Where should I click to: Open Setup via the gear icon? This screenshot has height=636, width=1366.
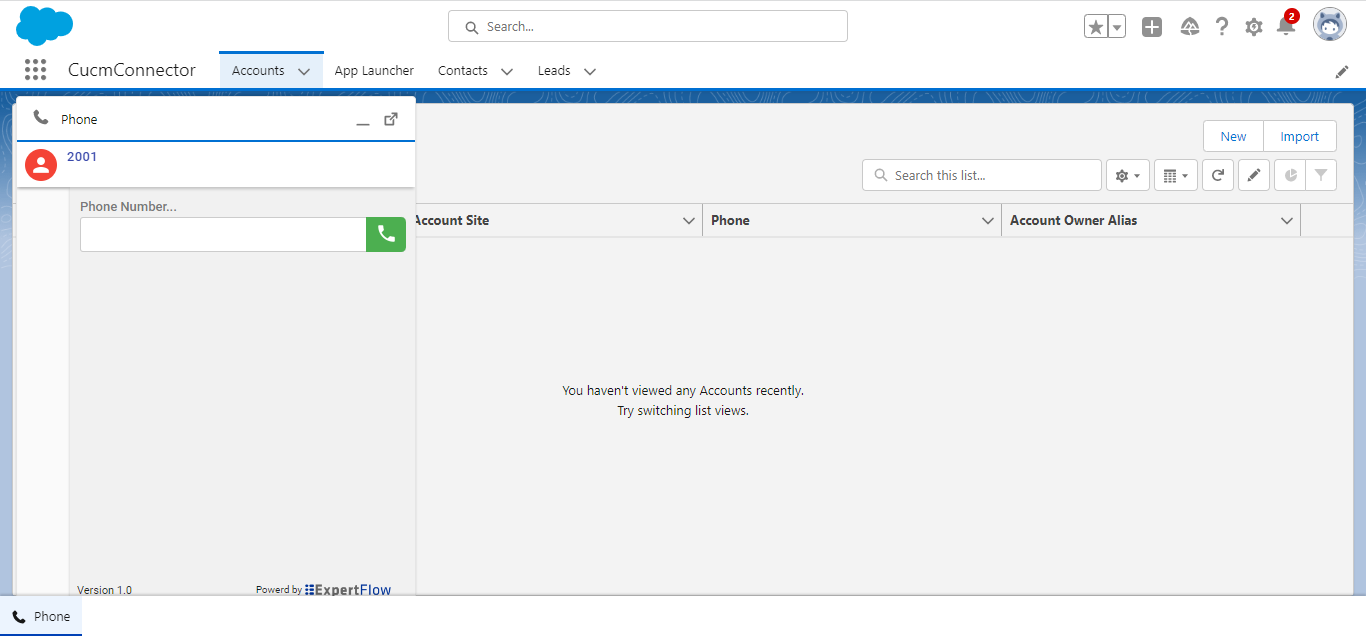[x=1254, y=26]
